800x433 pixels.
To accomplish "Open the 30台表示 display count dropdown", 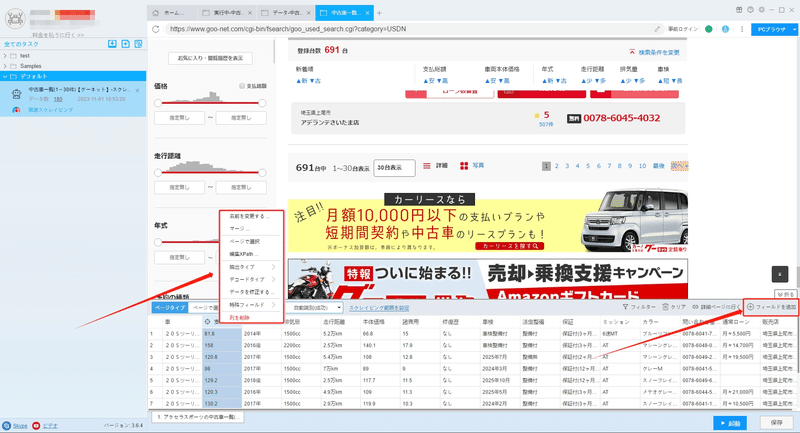I will point(394,167).
